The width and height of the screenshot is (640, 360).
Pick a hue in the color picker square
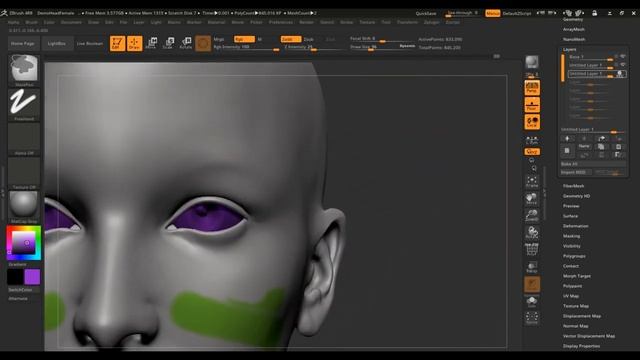(24, 243)
